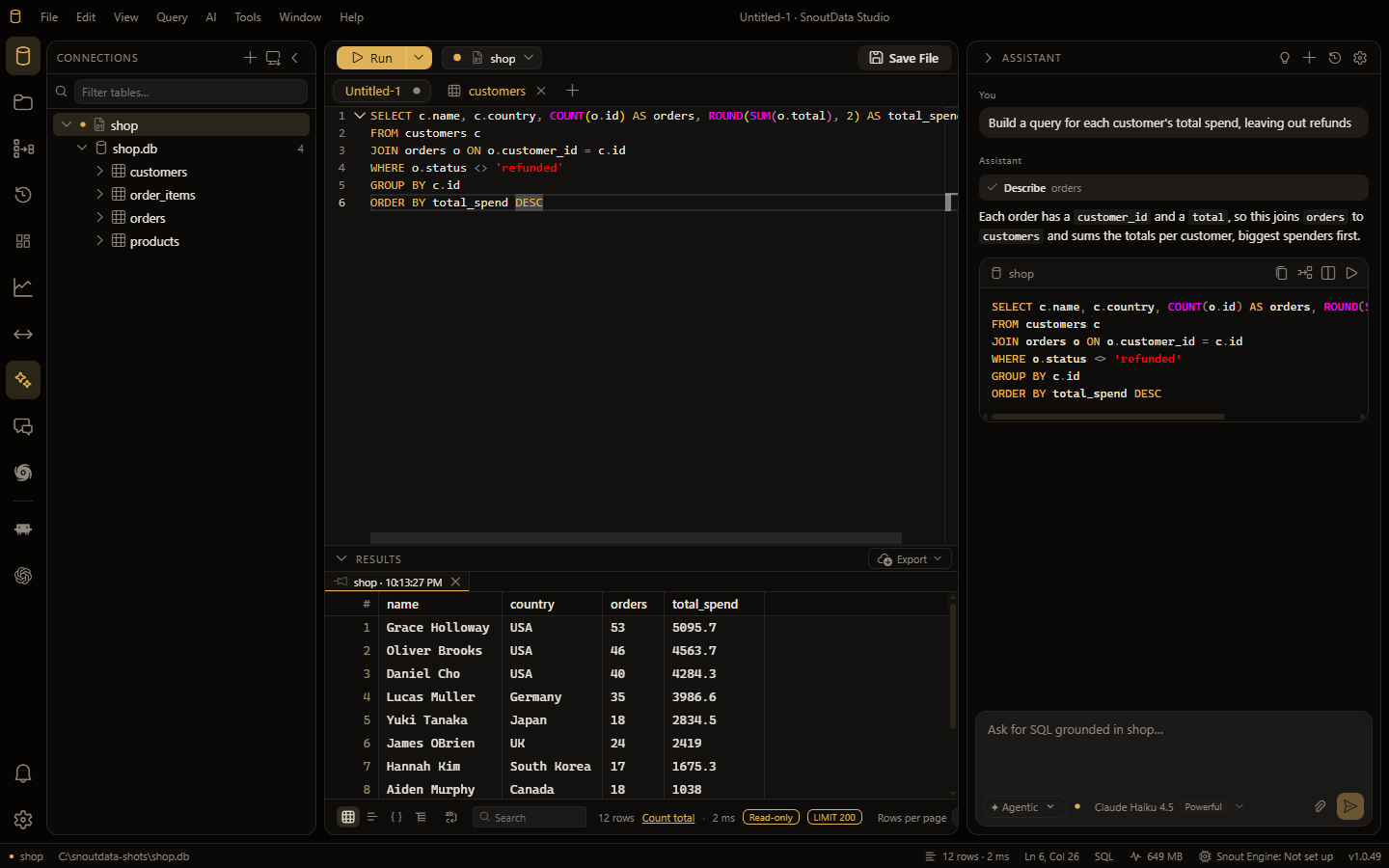Click the lightbulb suggestions icon in Assistant

coord(1285,58)
